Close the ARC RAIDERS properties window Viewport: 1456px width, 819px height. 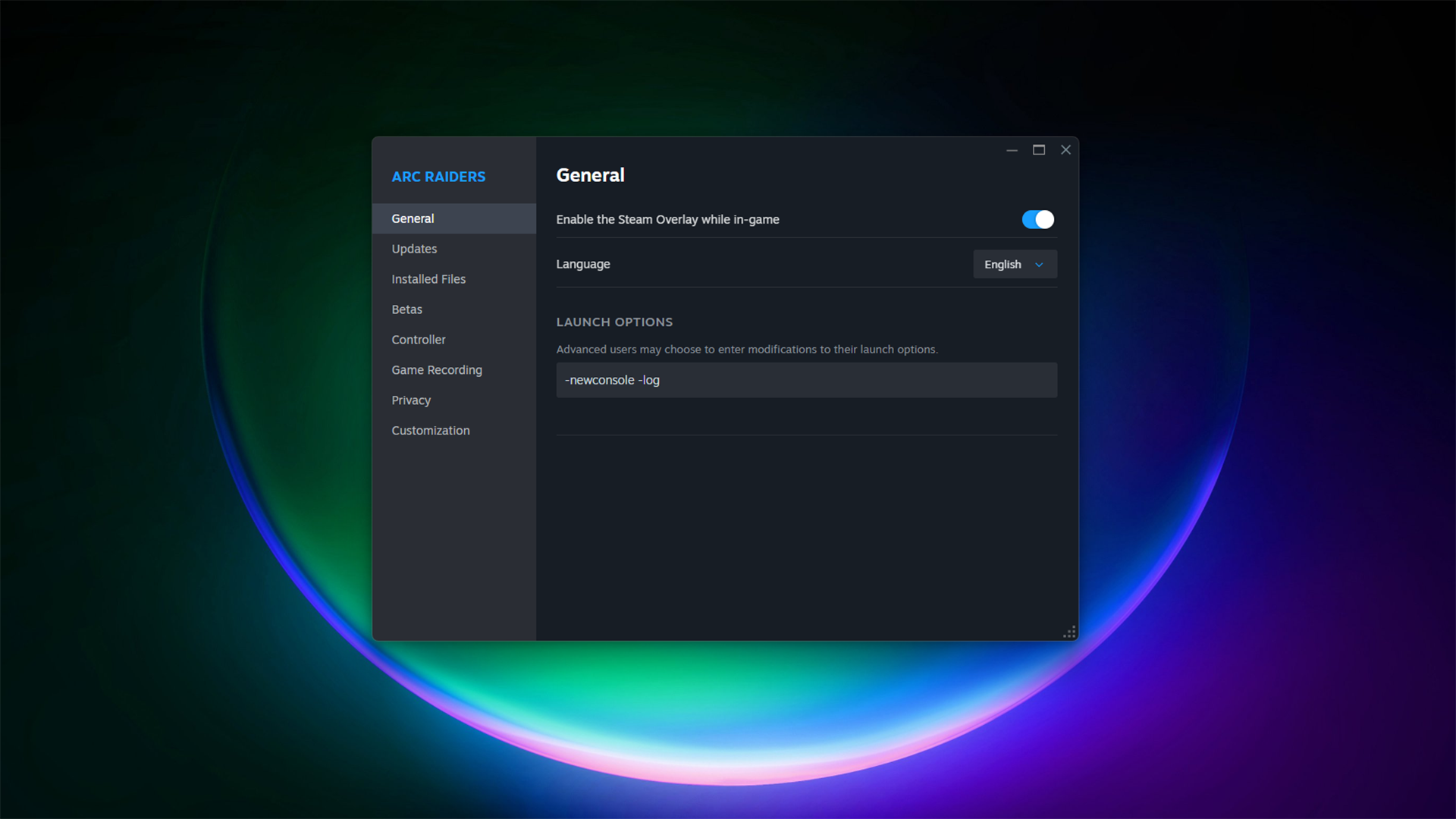[1065, 150]
